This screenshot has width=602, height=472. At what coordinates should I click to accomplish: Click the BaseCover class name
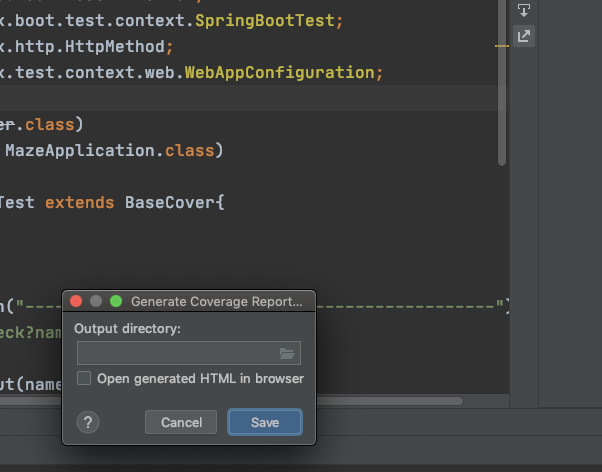tap(170, 202)
